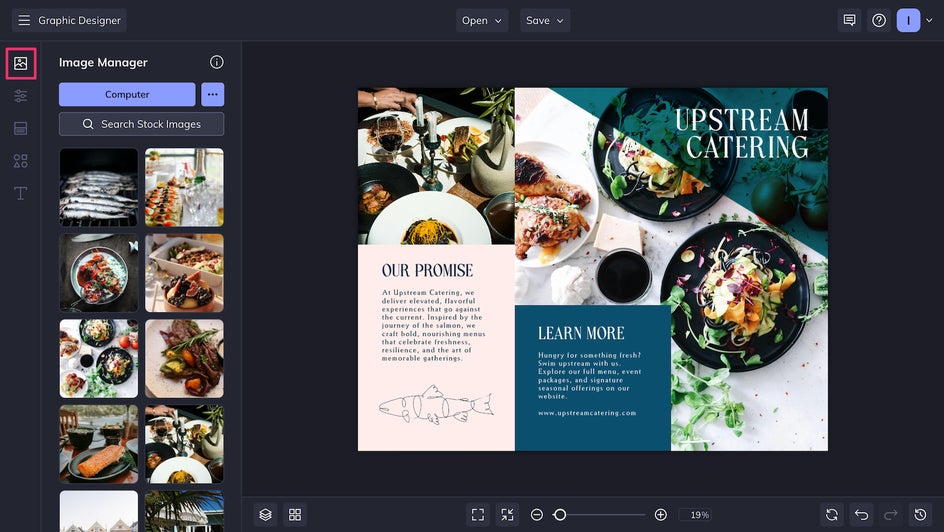Select the skewers on dark plate thumbnail
Viewport: 944px width, 532px height.
tap(99, 273)
